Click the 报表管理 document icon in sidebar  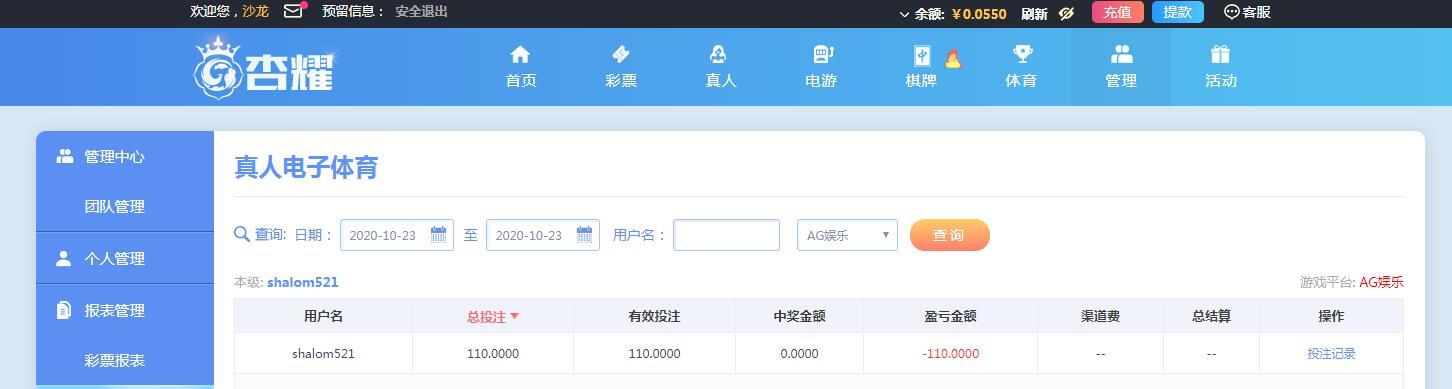[x=64, y=310]
